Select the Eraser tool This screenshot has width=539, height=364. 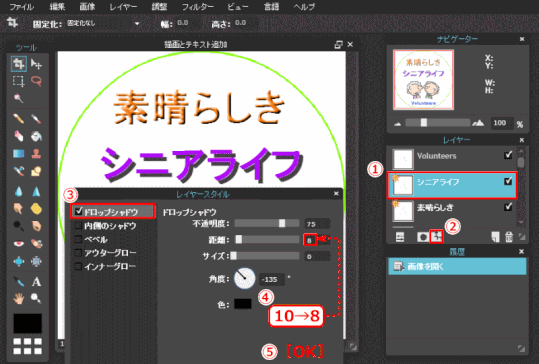point(18,136)
